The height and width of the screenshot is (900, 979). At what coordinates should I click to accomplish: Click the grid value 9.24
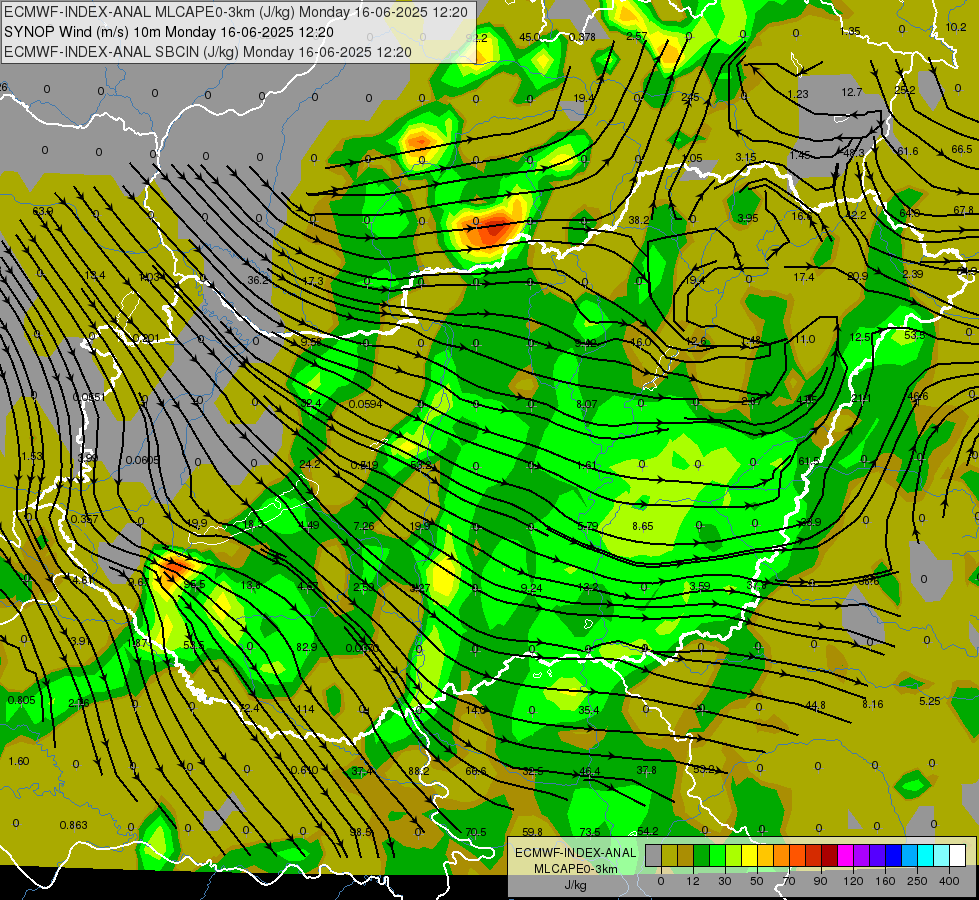(531, 588)
